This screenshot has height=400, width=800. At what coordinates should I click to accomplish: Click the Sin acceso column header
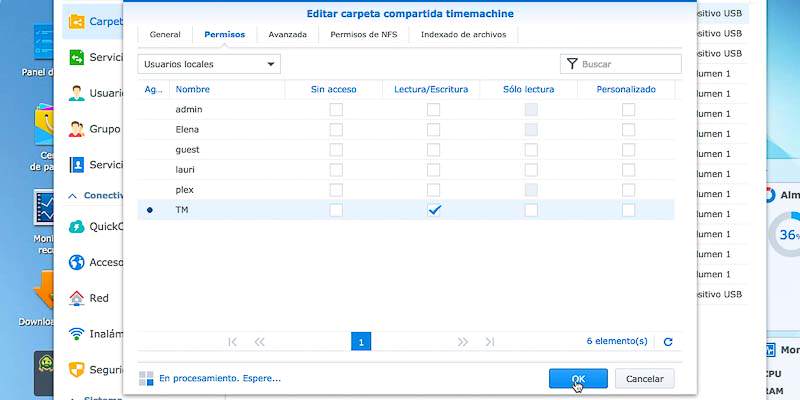pos(334,89)
